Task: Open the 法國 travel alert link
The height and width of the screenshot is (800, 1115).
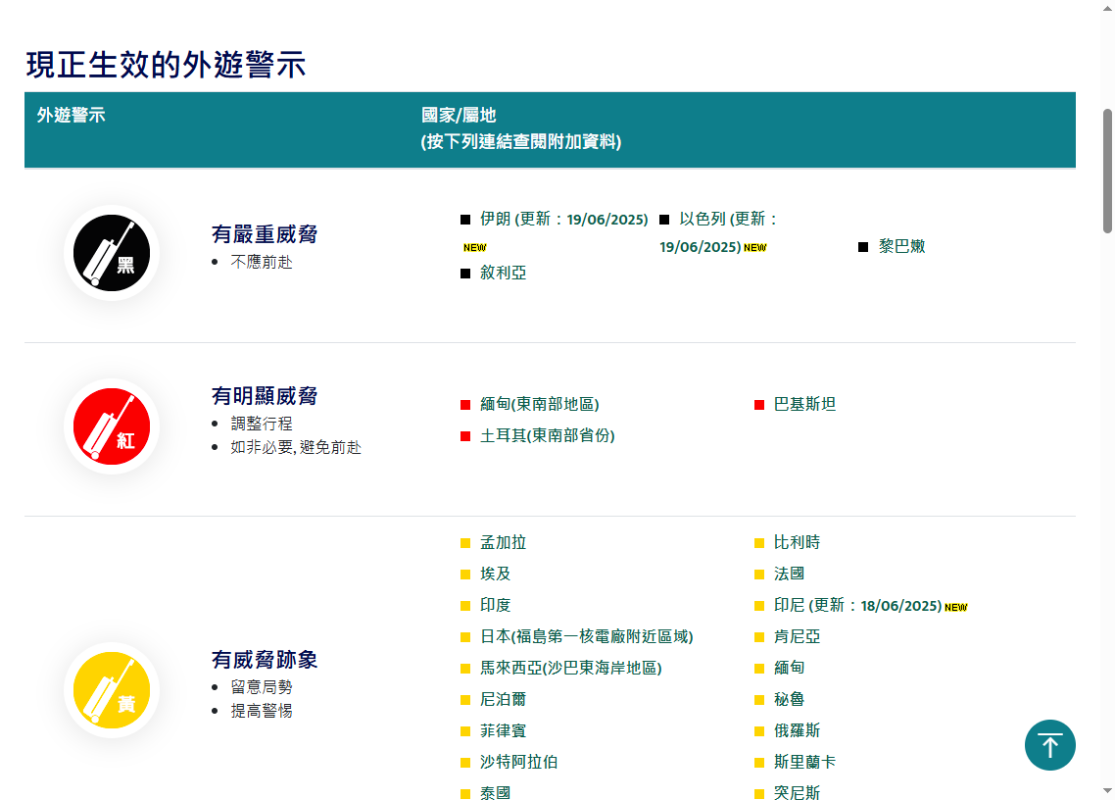Action: pos(789,574)
